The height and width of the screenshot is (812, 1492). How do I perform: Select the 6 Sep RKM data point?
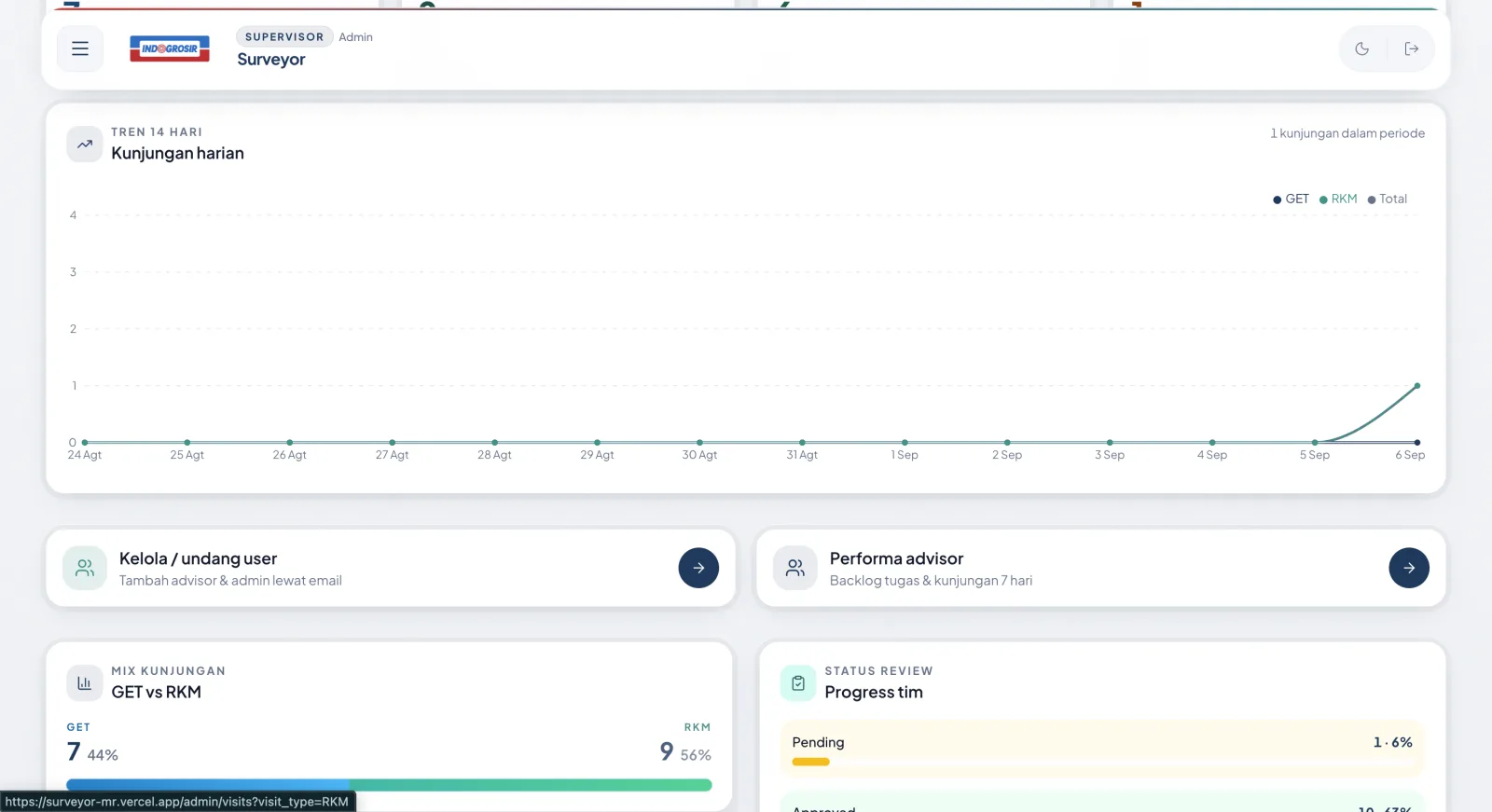click(x=1417, y=385)
